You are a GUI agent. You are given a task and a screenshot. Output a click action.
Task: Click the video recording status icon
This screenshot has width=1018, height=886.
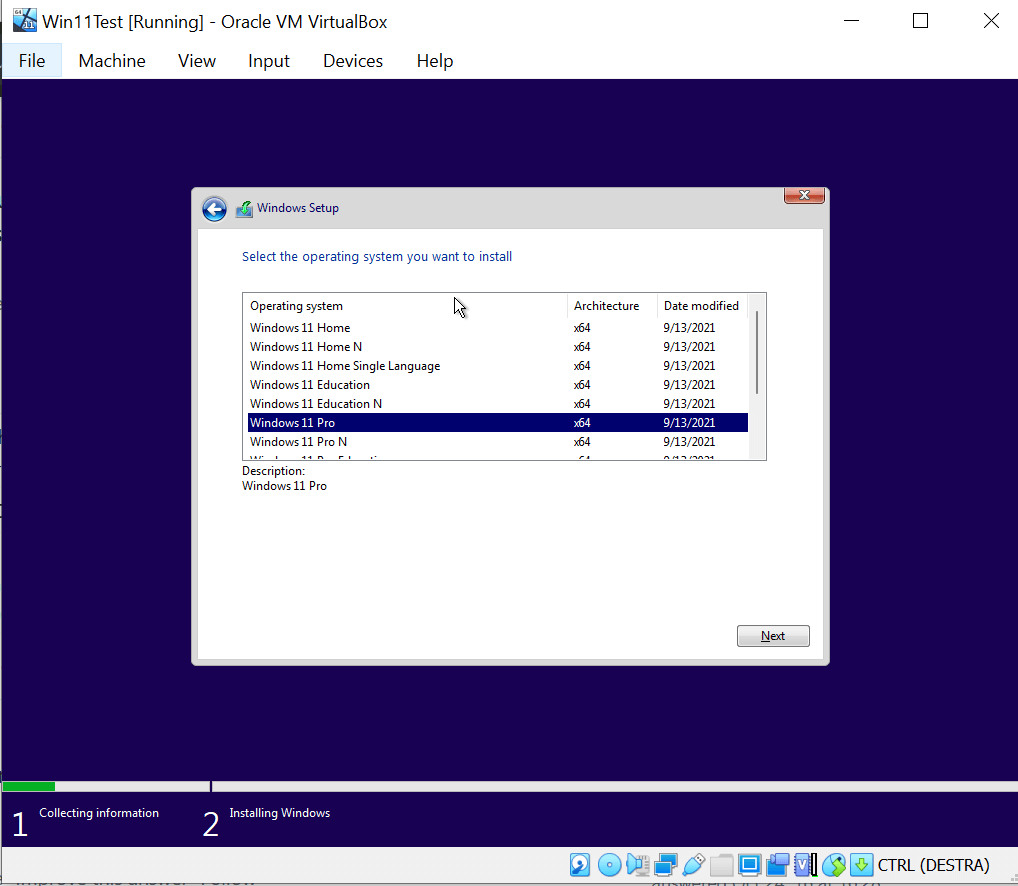click(777, 865)
